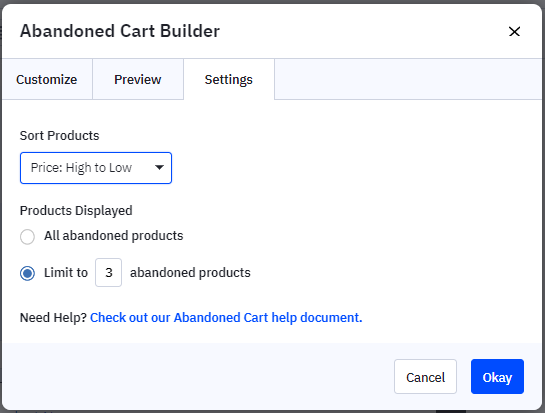
Task: Click the 'All abandoned products' label text
Action: click(113, 236)
